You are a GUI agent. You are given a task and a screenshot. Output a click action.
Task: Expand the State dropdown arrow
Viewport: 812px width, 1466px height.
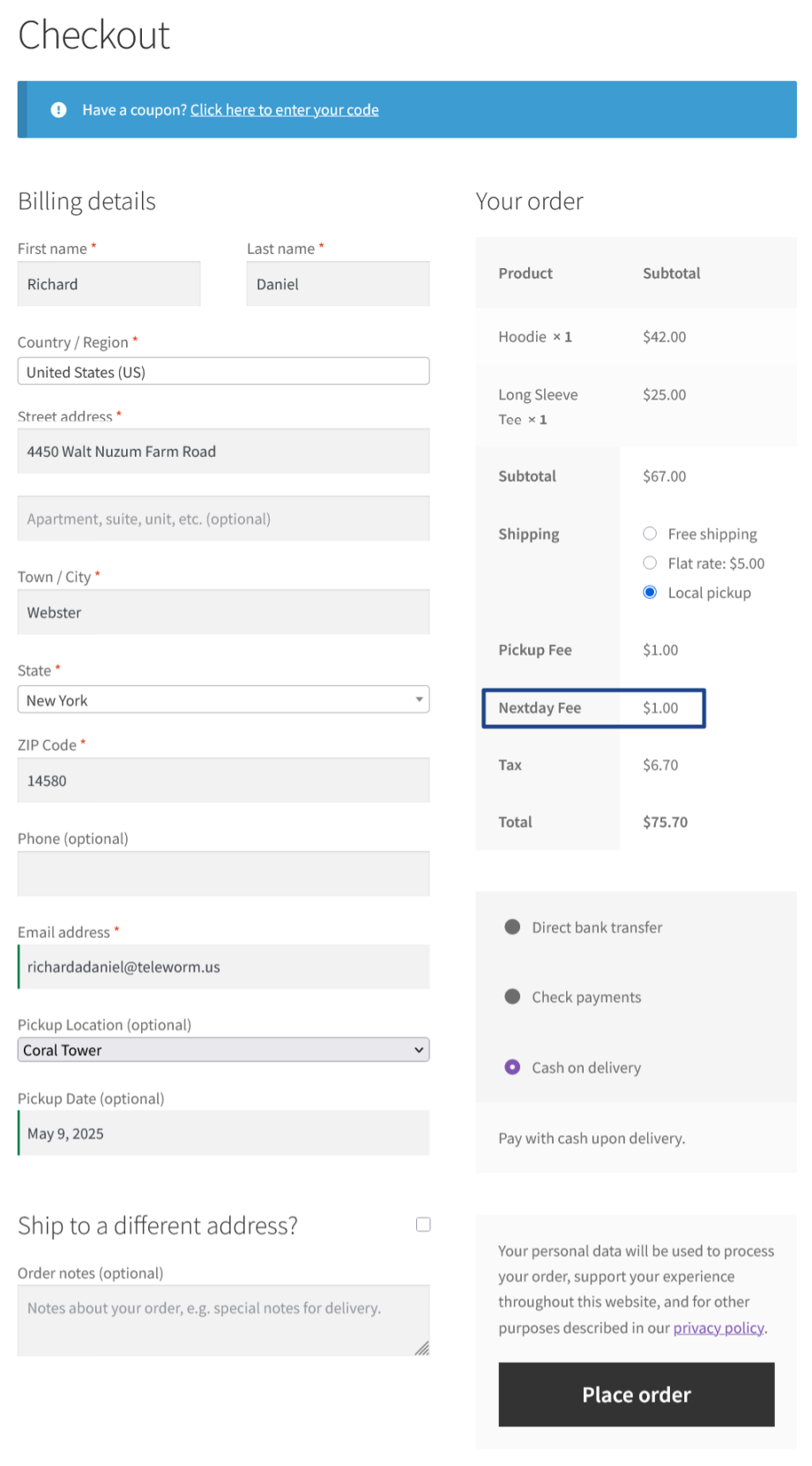click(x=419, y=699)
